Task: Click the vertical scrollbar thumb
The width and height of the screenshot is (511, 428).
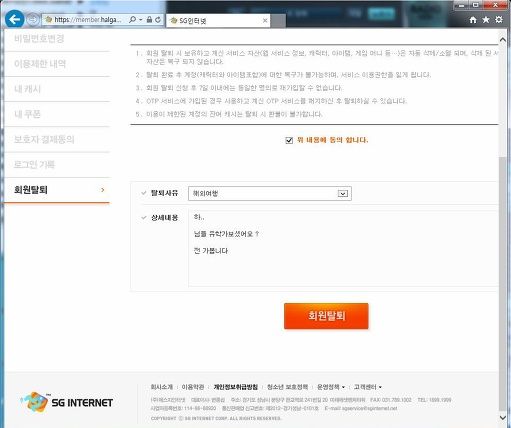Action: [503, 283]
